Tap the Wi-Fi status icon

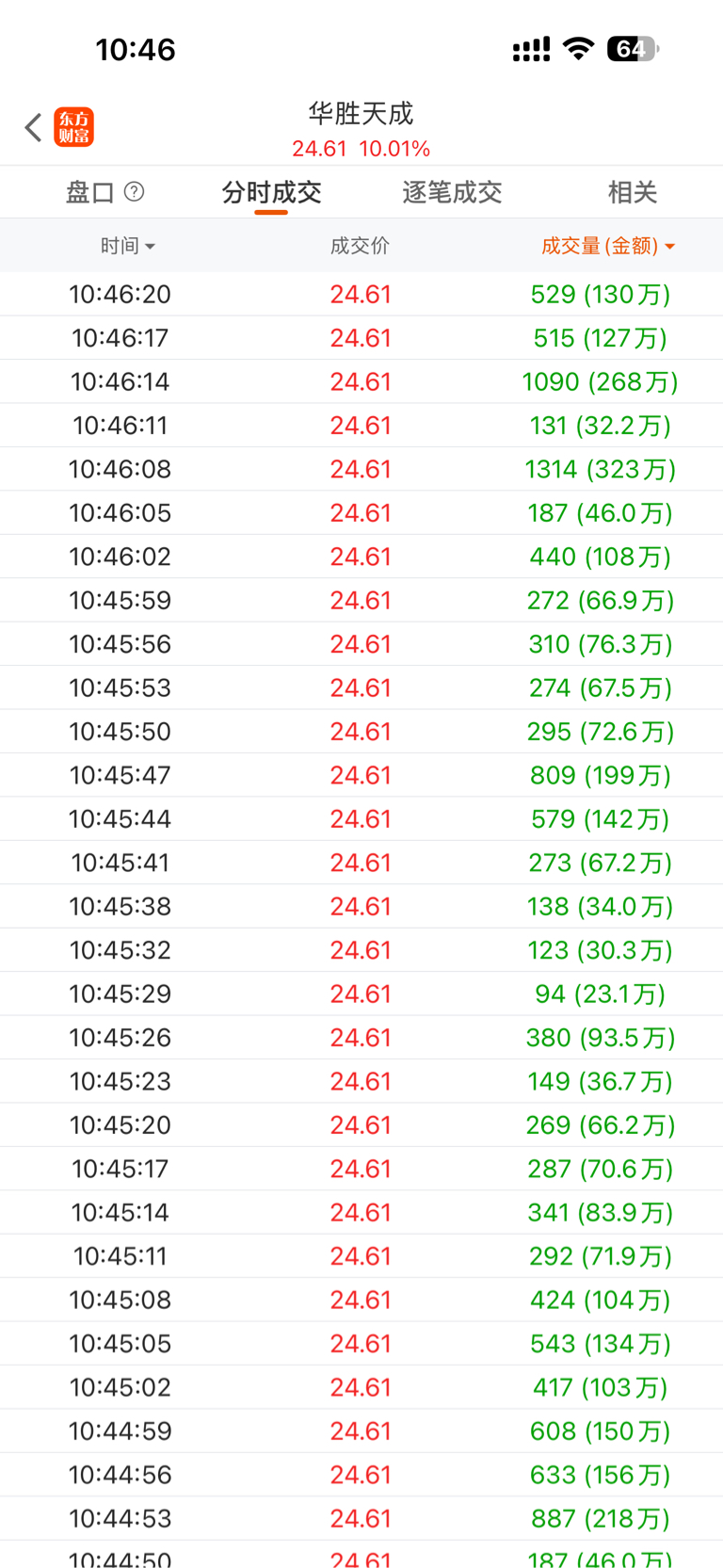(x=578, y=49)
